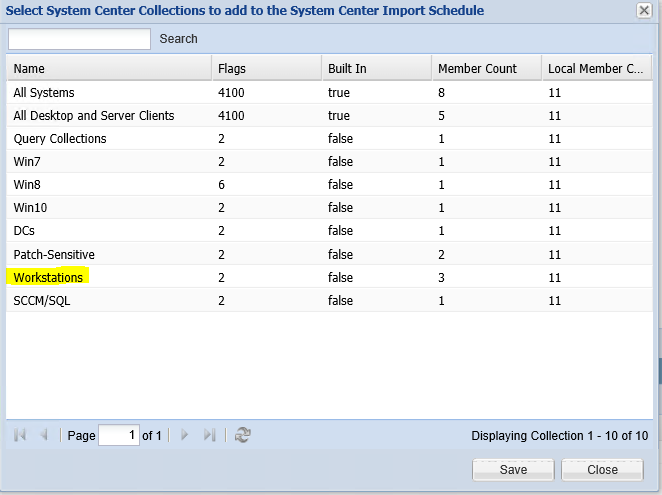Select the All Systems row

(x=329, y=92)
